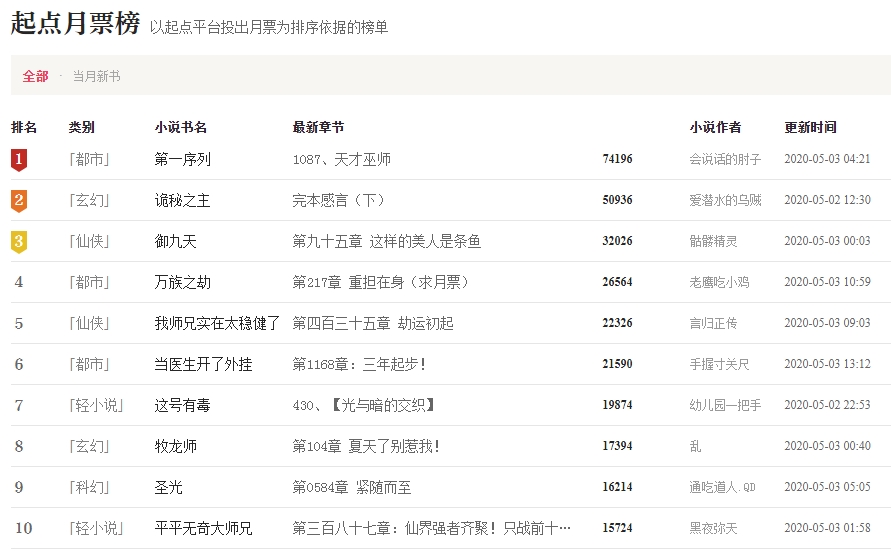Visit author 爱潜水的乌贼's page
The height and width of the screenshot is (552, 891).
(725, 200)
